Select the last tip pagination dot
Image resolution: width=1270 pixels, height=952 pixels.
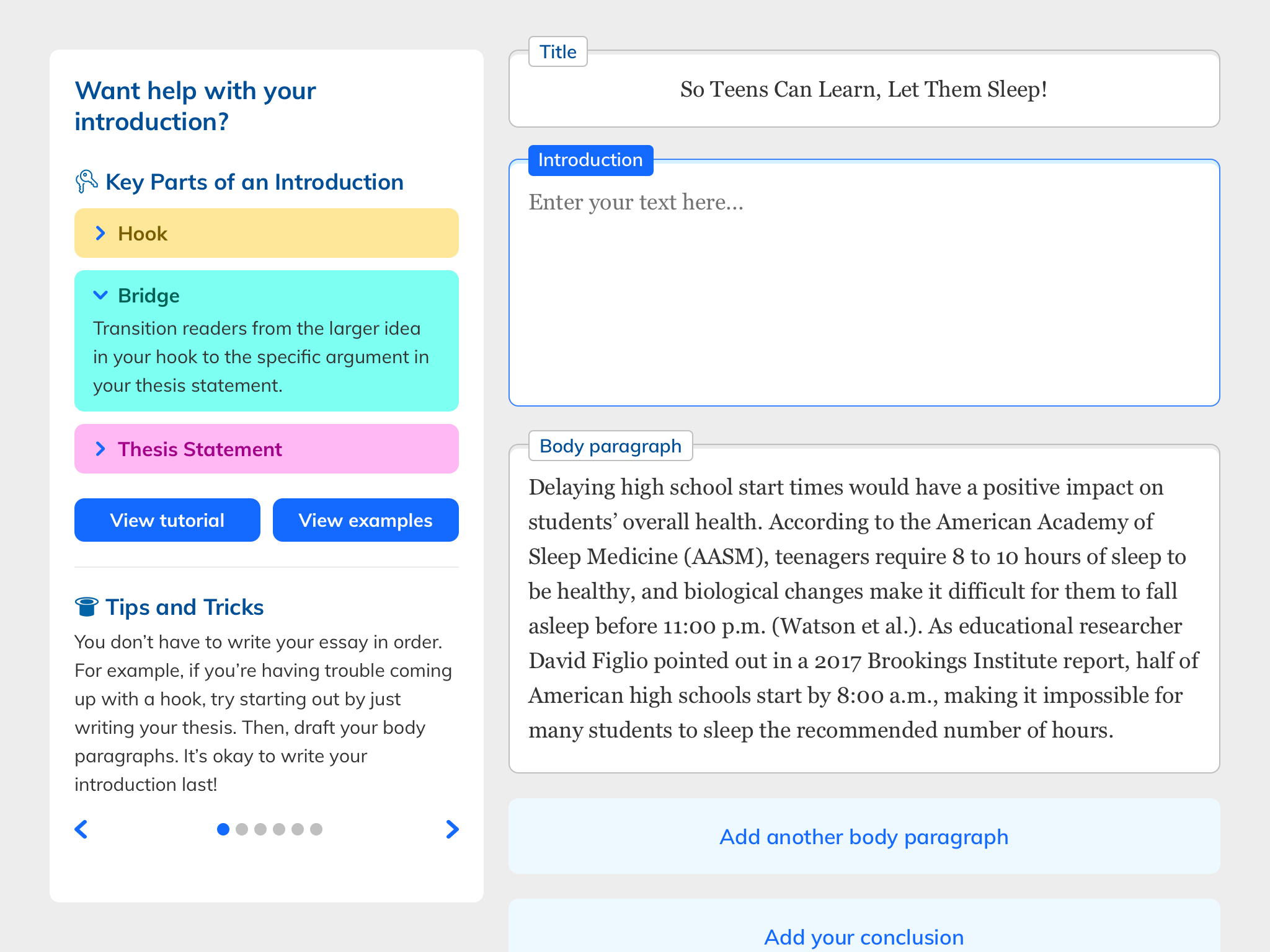(316, 829)
